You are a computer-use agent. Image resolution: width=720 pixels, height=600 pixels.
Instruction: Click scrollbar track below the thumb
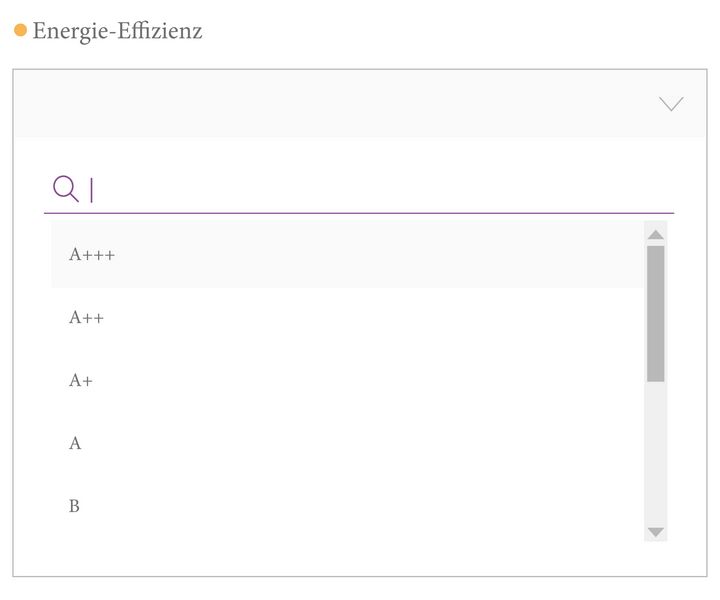(656, 455)
